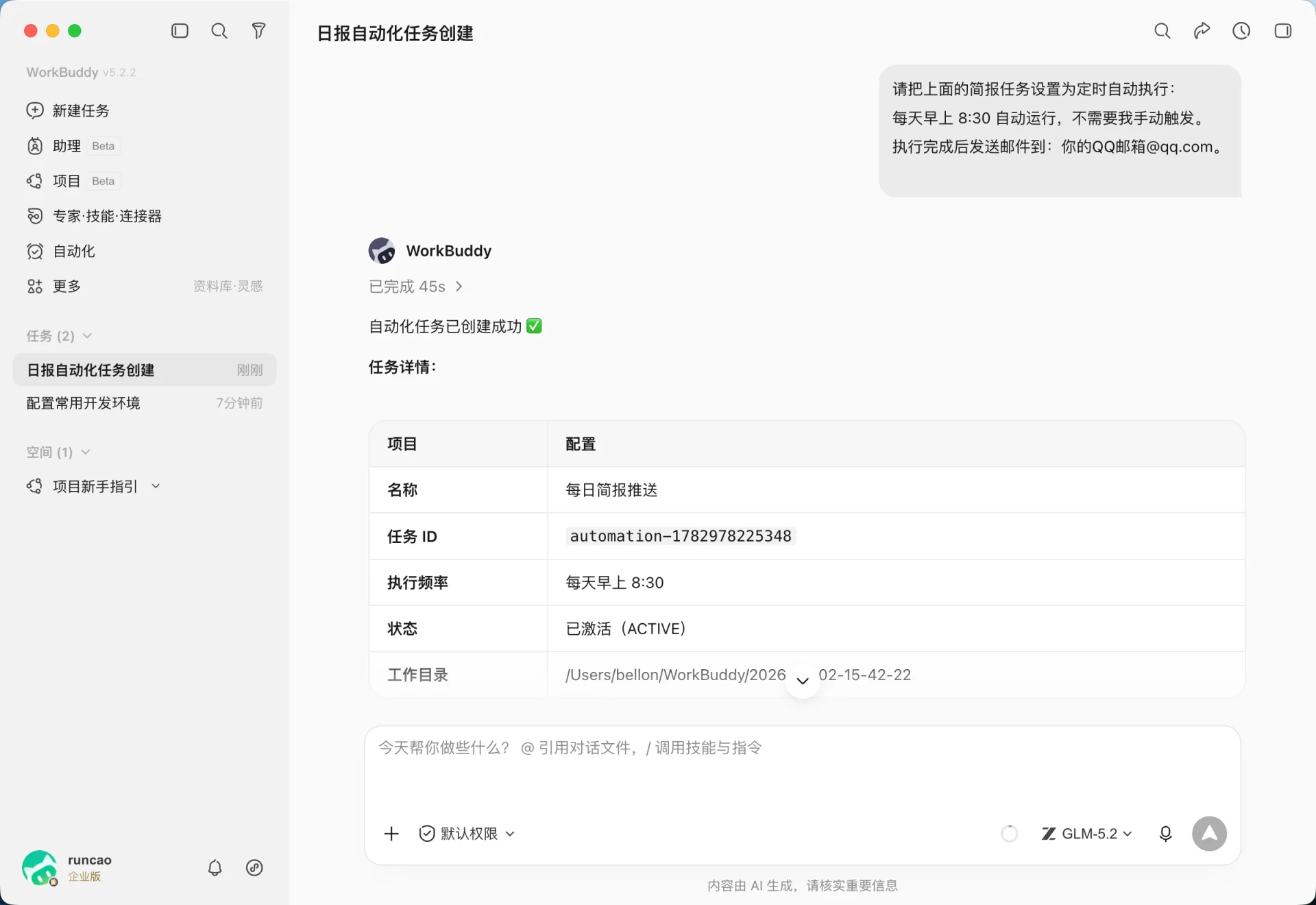Open the GLM-5.2 model selector

(x=1087, y=834)
